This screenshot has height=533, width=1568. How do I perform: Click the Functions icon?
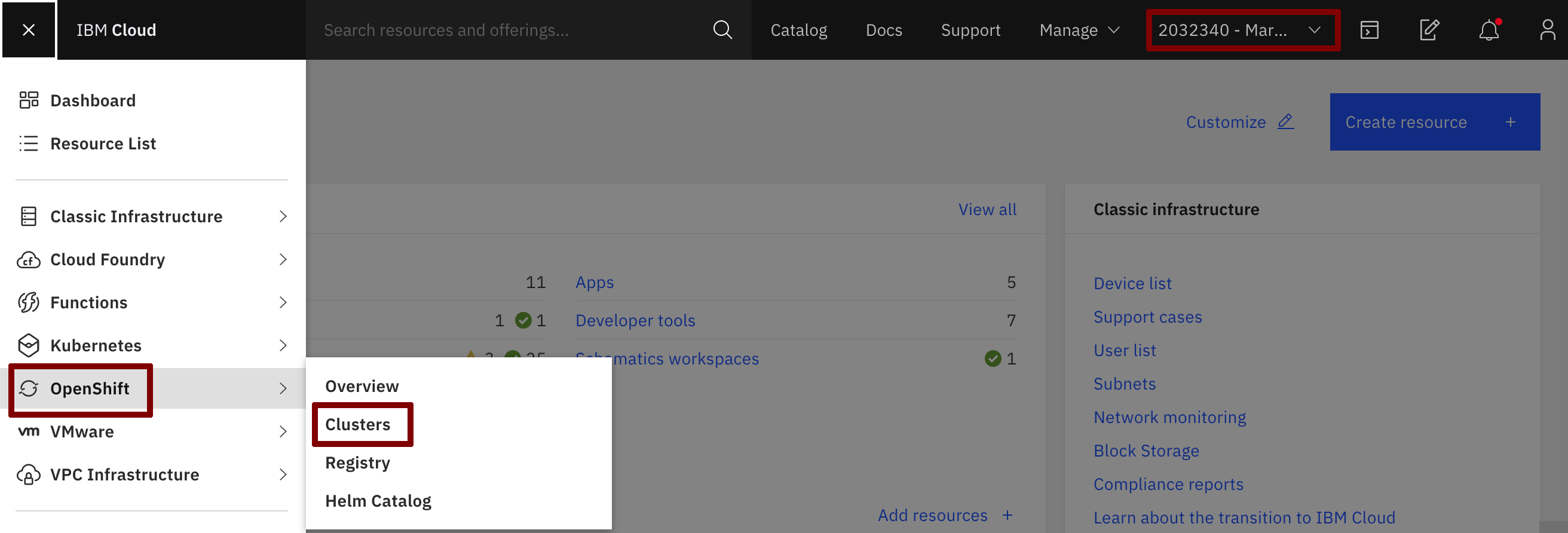click(x=29, y=302)
